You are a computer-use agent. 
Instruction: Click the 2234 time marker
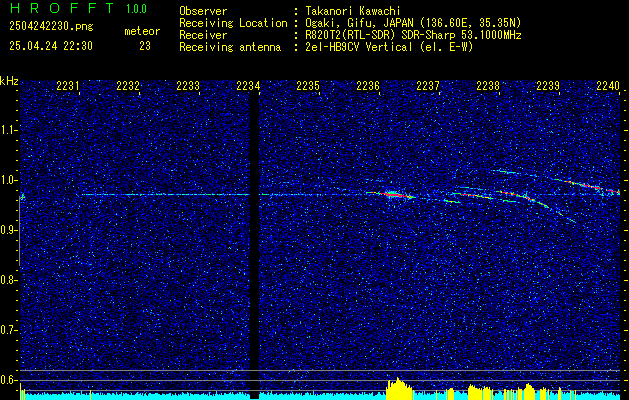[248, 86]
